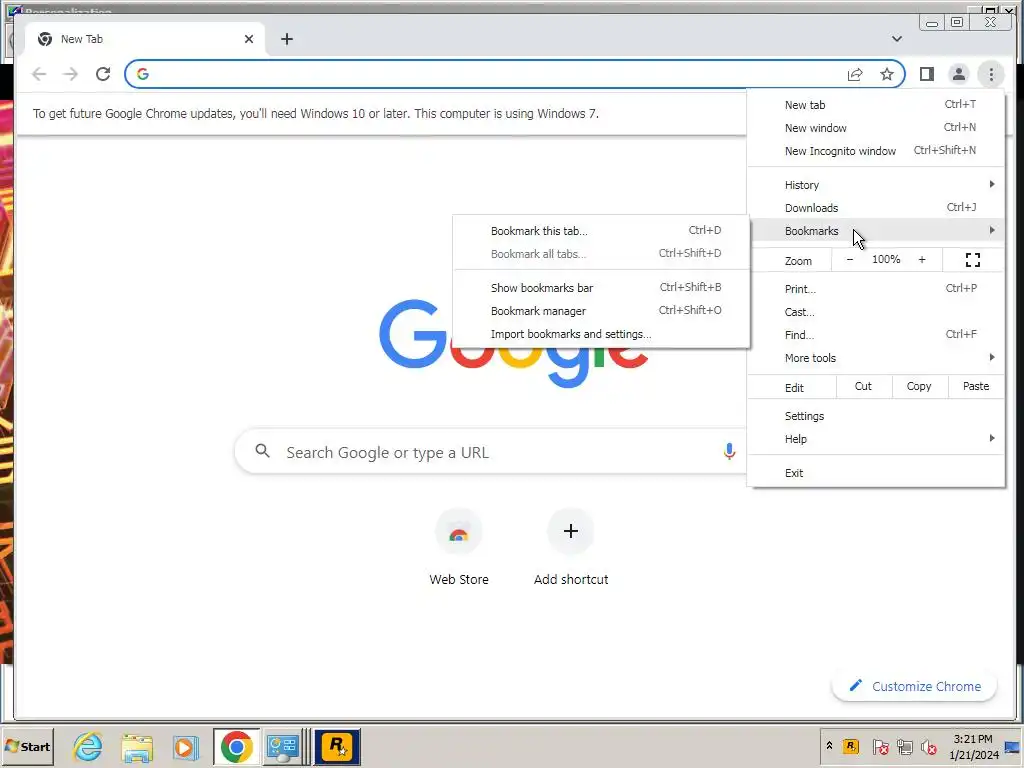1024x768 pixels.
Task: Expand the Help submenu
Action: (x=876, y=439)
